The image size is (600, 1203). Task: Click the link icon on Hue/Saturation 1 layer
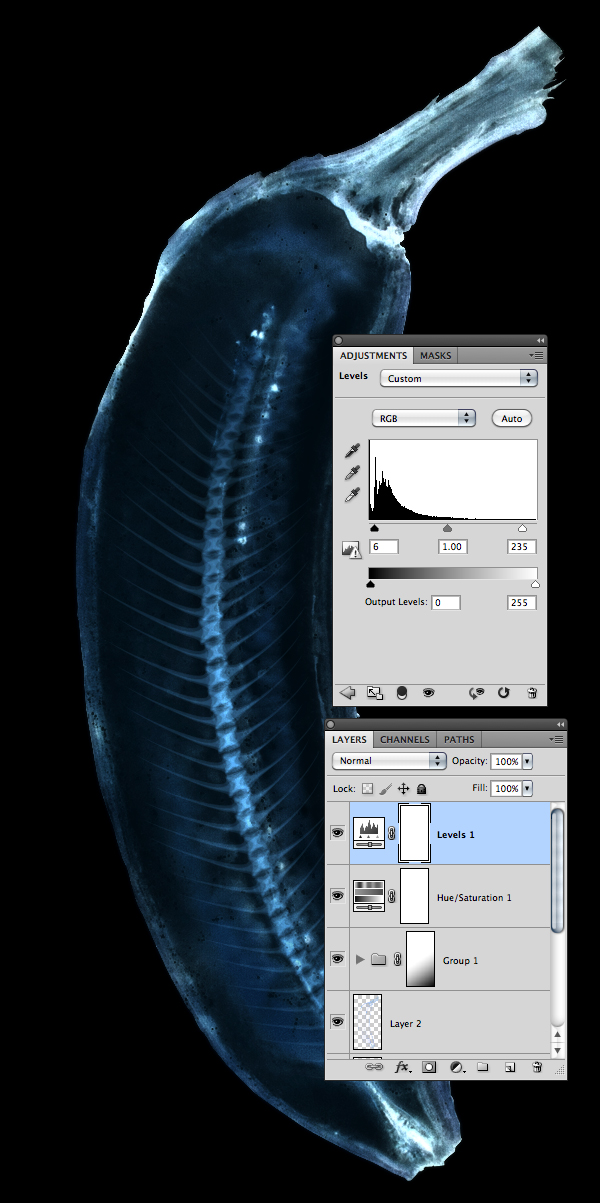click(392, 896)
